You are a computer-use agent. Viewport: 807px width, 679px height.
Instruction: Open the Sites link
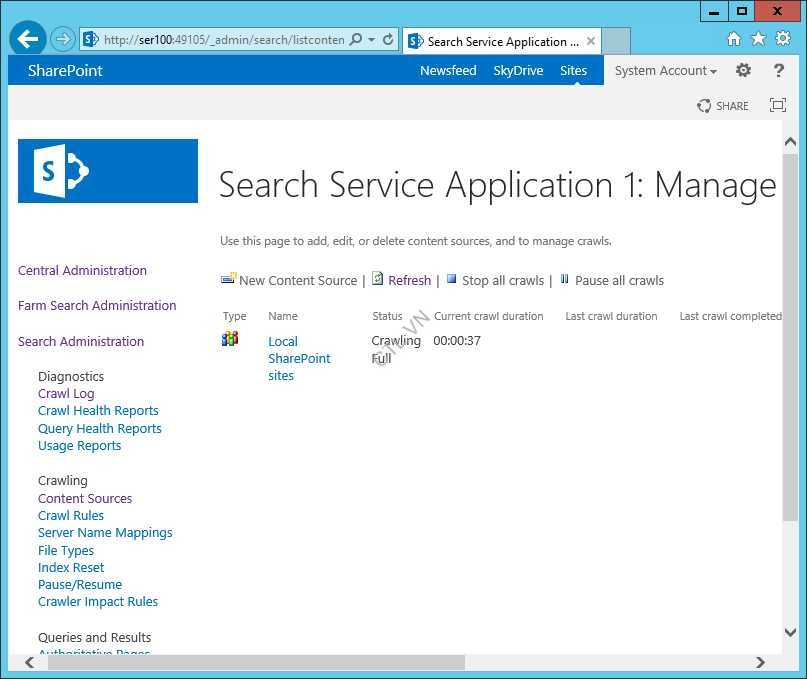tap(573, 71)
